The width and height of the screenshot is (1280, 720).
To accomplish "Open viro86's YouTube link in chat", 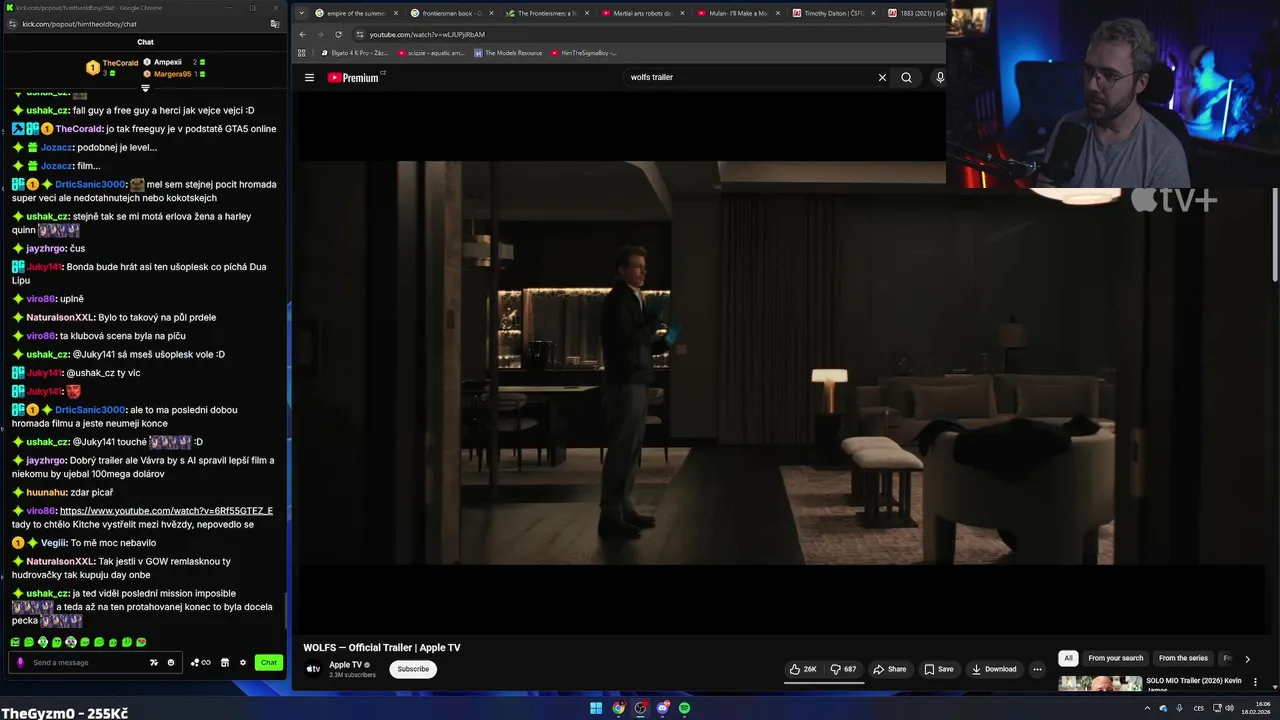I will click(x=166, y=511).
